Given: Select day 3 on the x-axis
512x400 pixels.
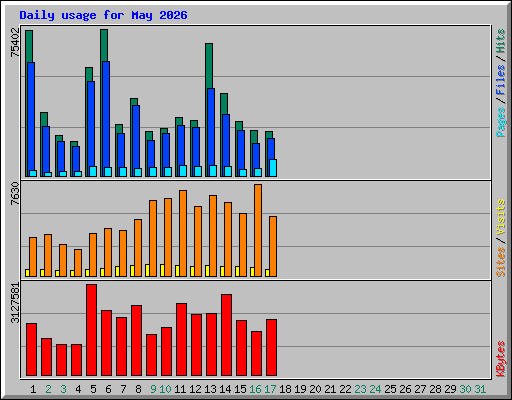Looking at the screenshot, I should pos(63,389).
